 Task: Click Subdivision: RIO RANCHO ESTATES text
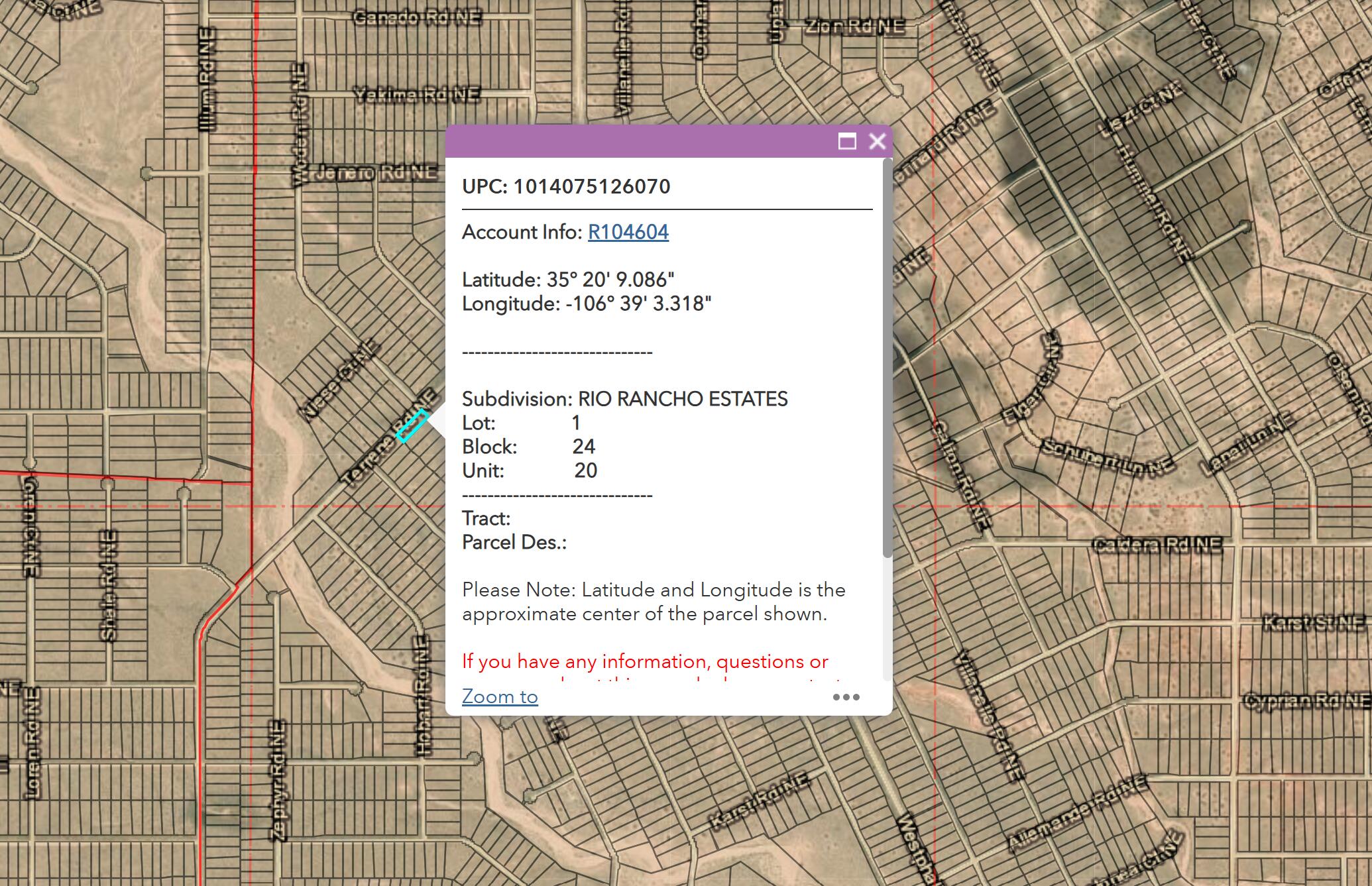click(625, 399)
